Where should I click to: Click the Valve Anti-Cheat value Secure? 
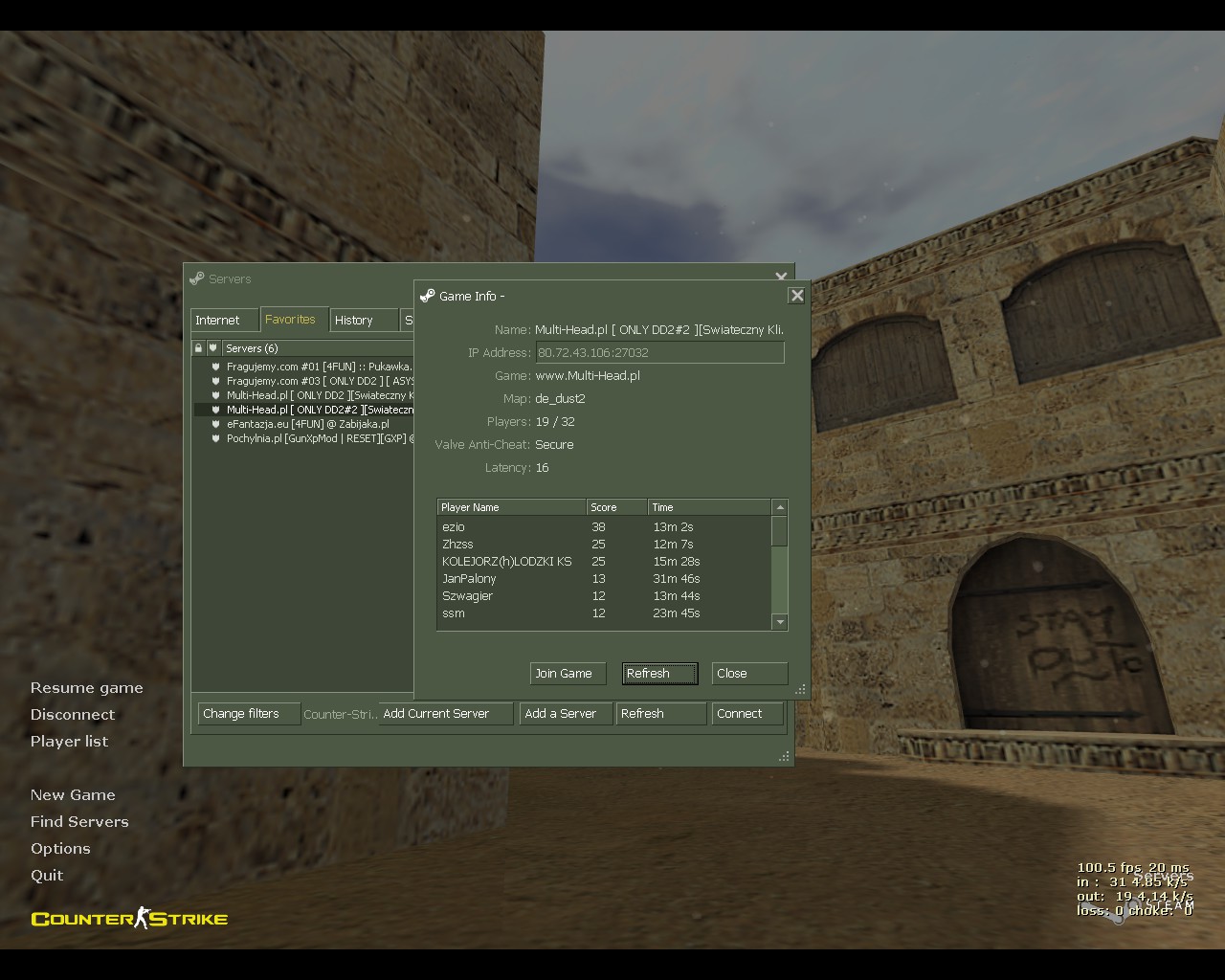tap(554, 445)
